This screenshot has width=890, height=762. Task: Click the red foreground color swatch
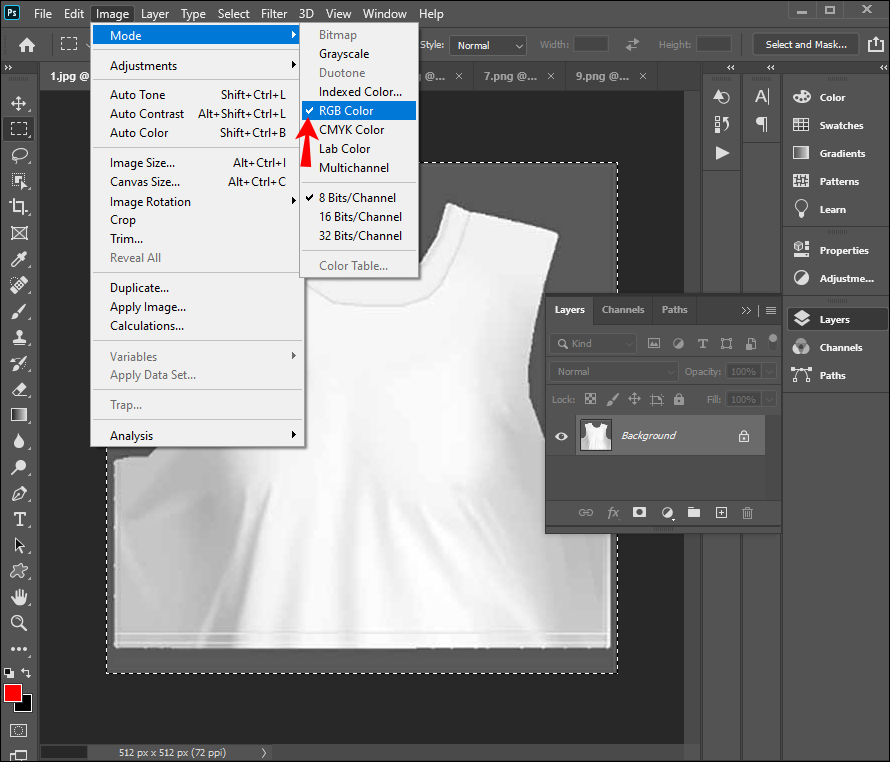coord(13,693)
